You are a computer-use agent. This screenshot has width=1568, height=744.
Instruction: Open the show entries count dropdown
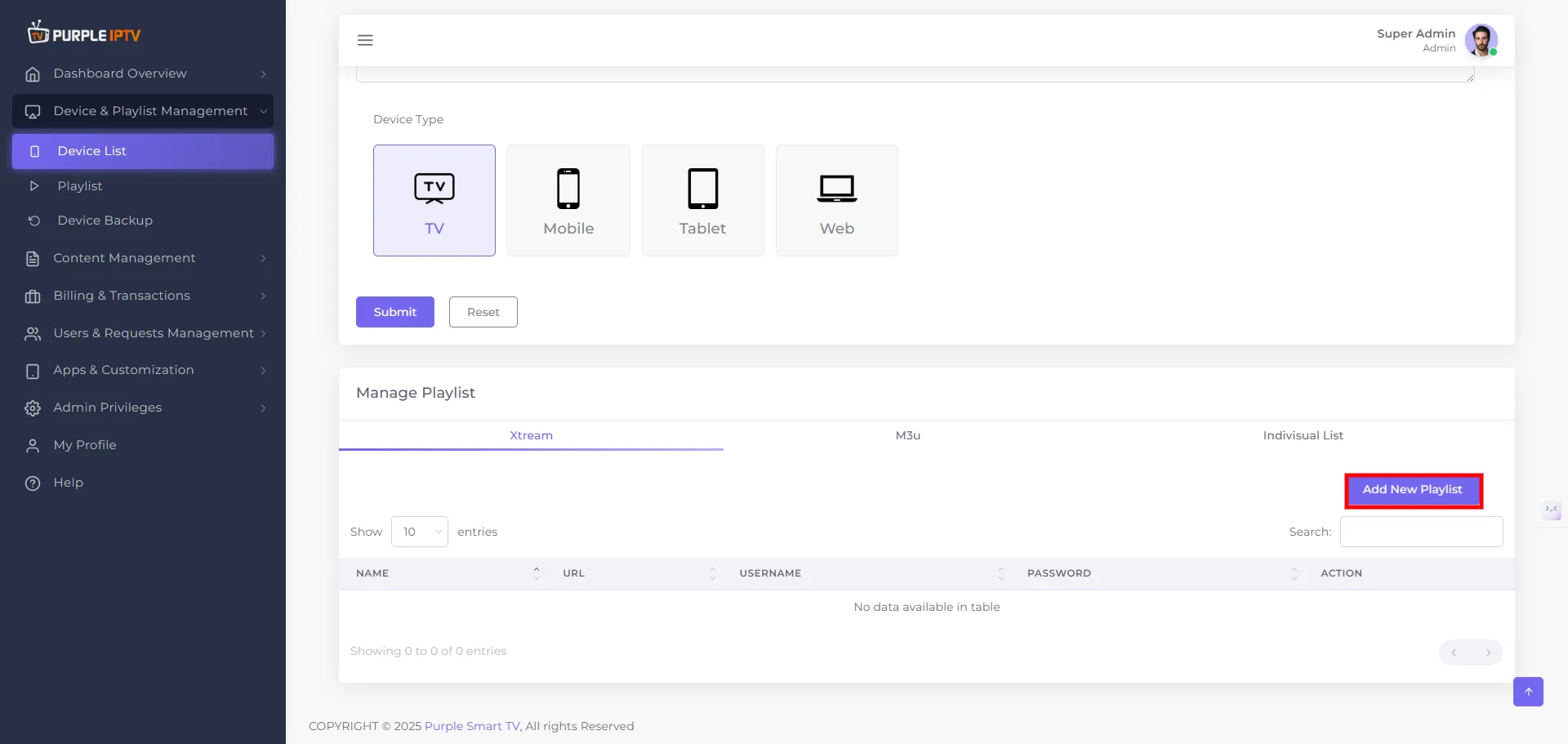click(x=420, y=532)
